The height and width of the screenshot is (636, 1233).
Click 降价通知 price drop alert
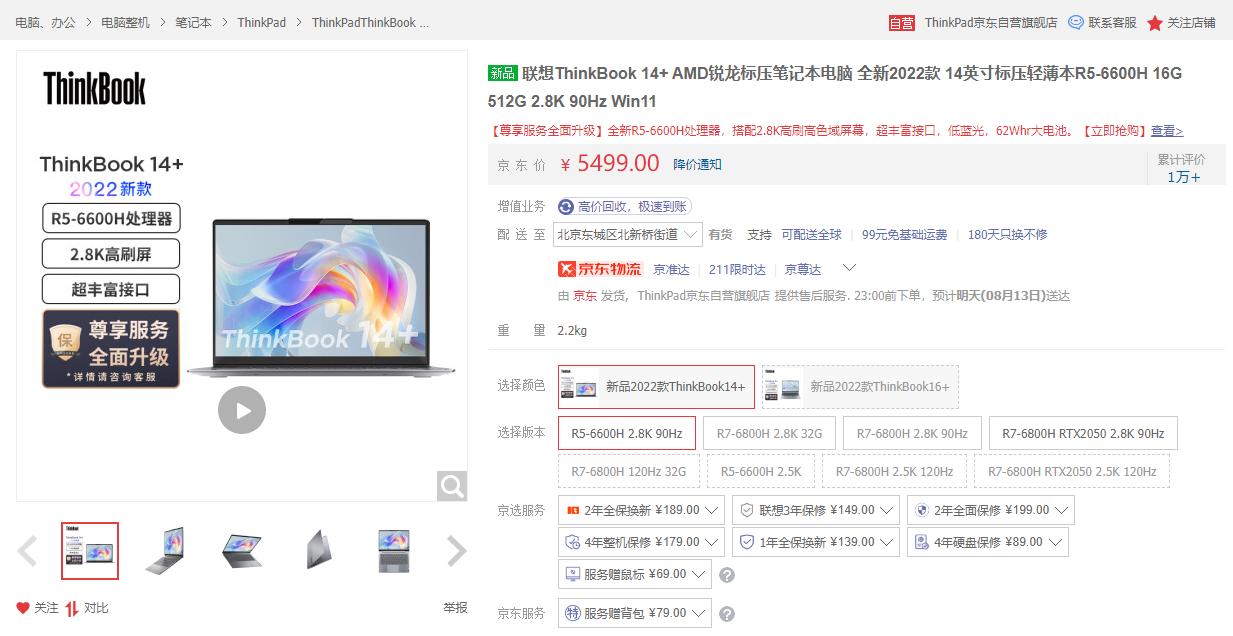click(698, 164)
